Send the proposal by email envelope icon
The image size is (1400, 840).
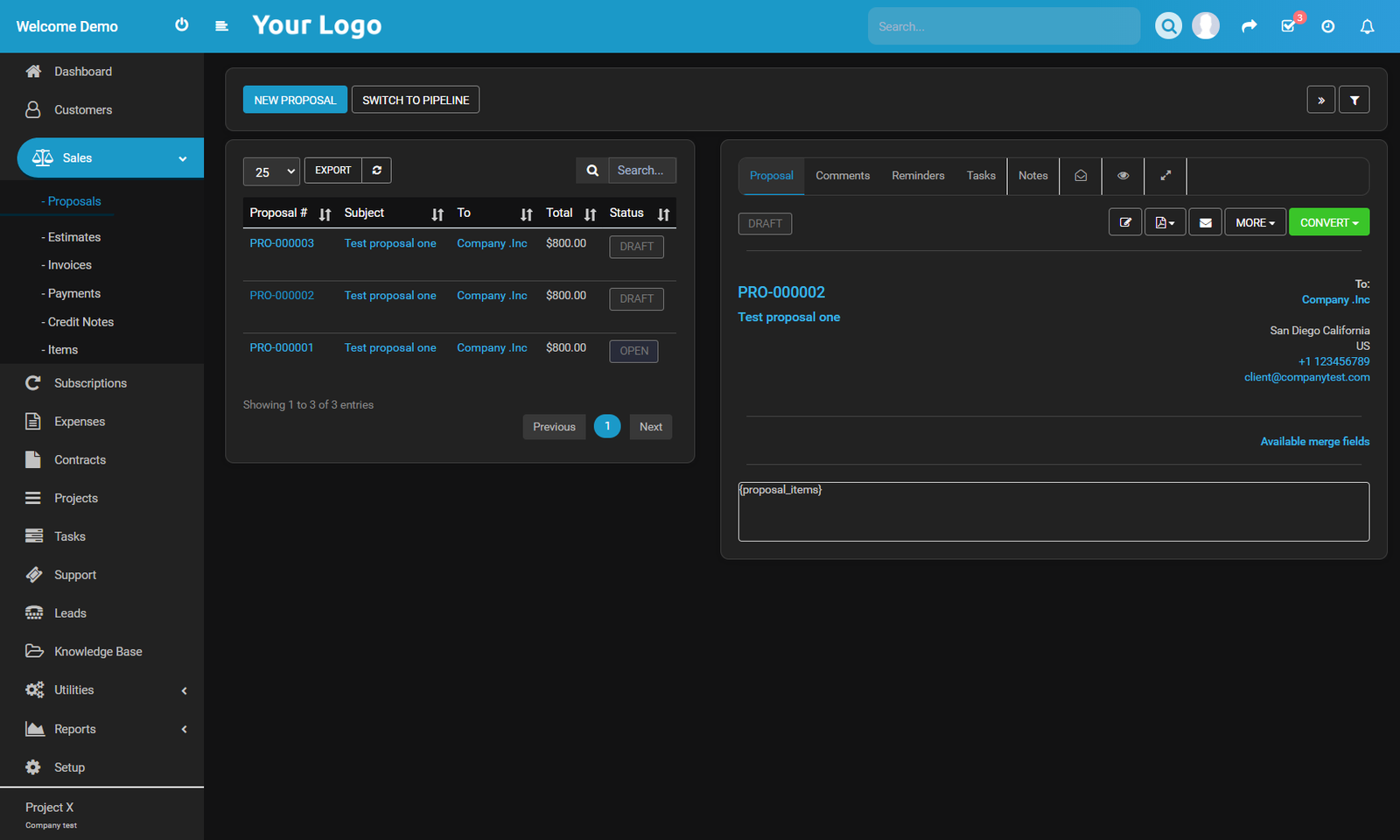(x=1205, y=221)
